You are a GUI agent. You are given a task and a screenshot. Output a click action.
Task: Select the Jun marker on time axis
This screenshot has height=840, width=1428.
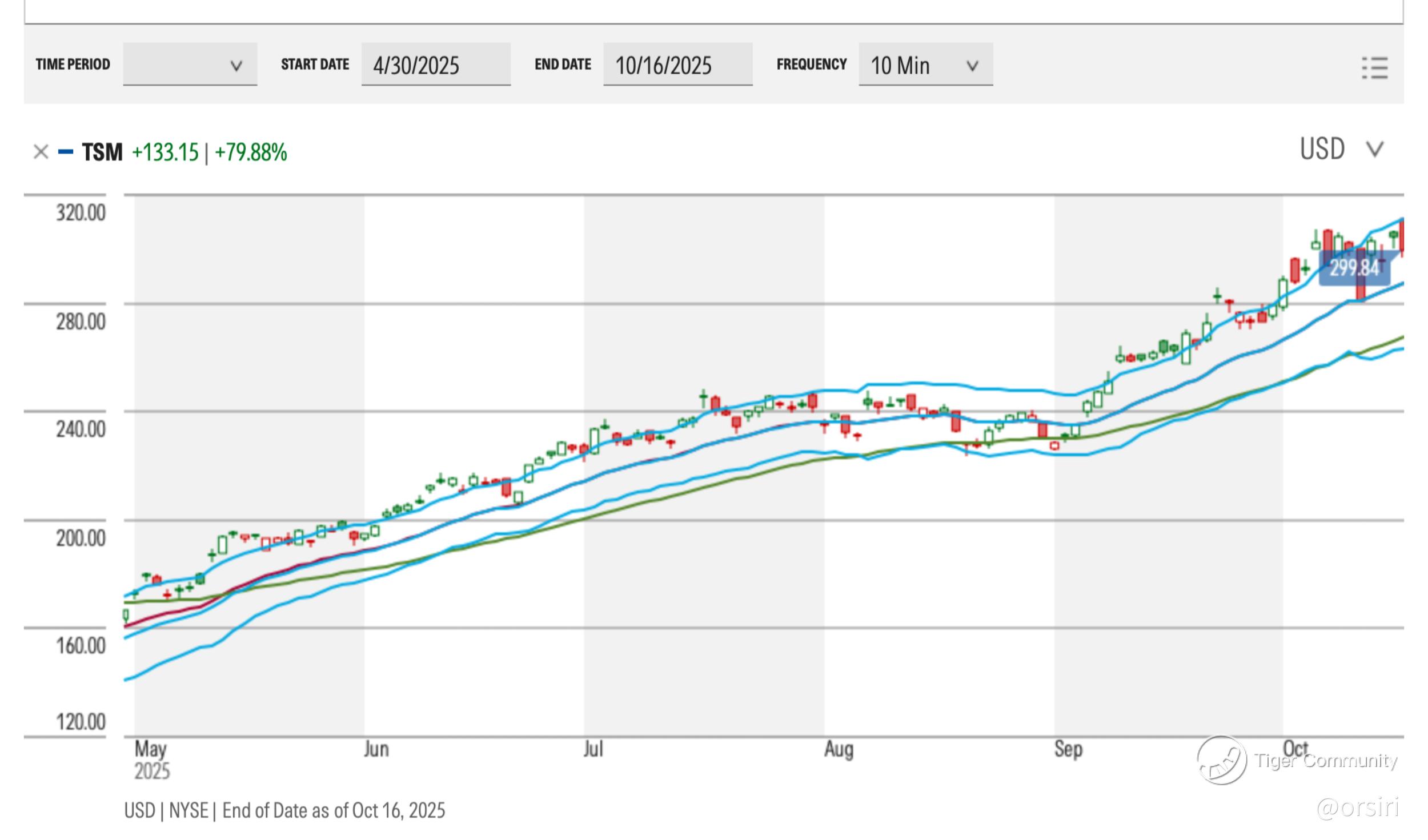(x=376, y=749)
